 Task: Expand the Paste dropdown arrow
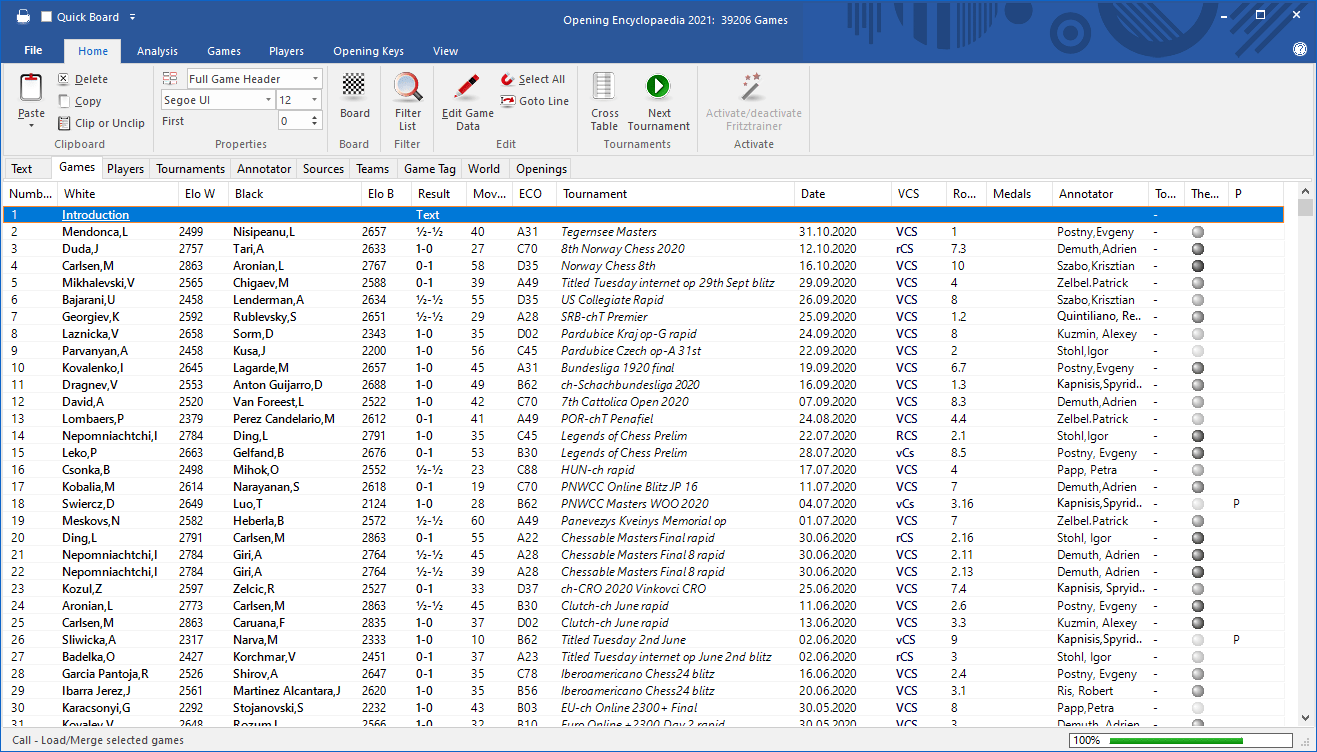(x=31, y=126)
